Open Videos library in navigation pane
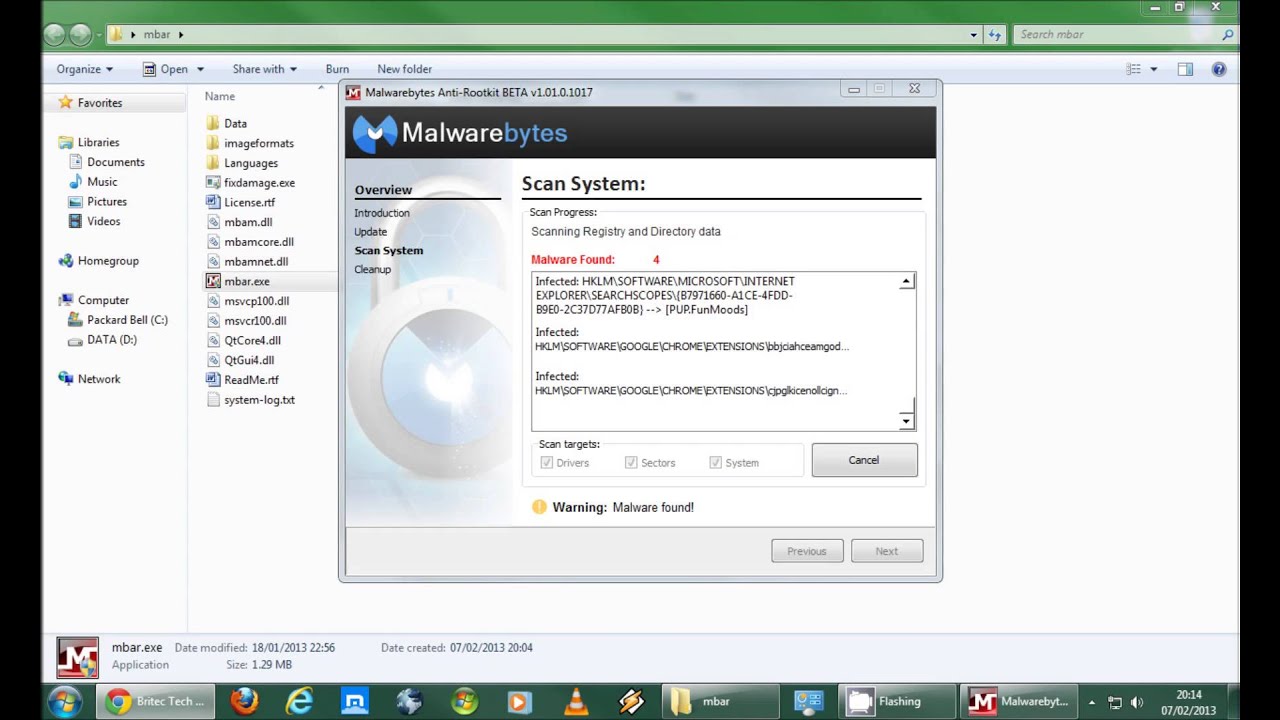Viewport: 1280px width, 720px height. point(103,221)
